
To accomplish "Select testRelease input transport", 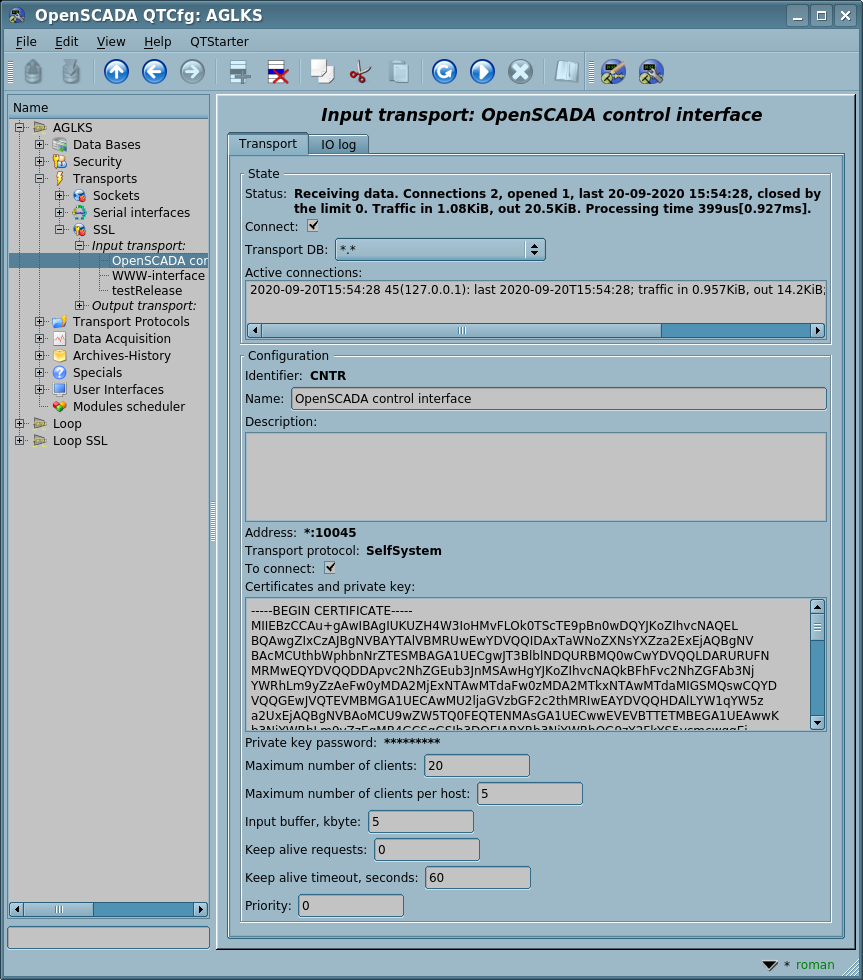I will click(x=147, y=291).
